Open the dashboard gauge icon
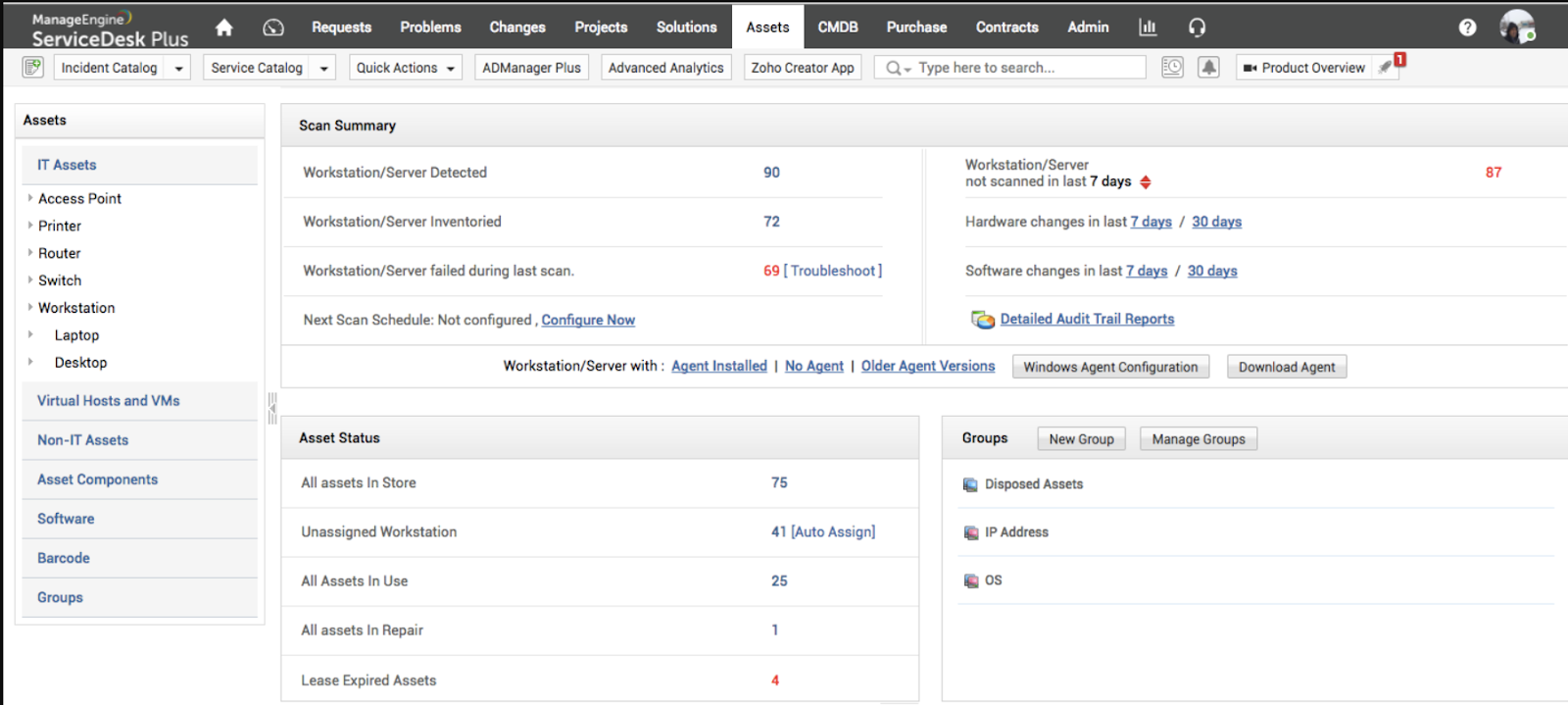Viewport: 1568px width, 705px height. coord(273,27)
